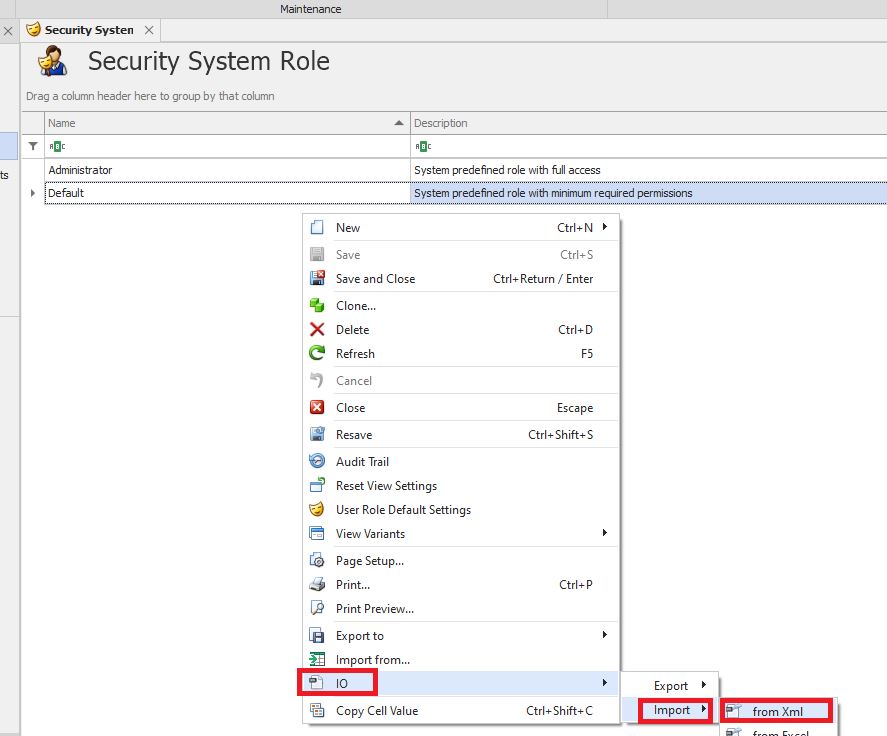Click the Copy Cell Value icon
The height and width of the screenshot is (736, 887).
(x=317, y=711)
